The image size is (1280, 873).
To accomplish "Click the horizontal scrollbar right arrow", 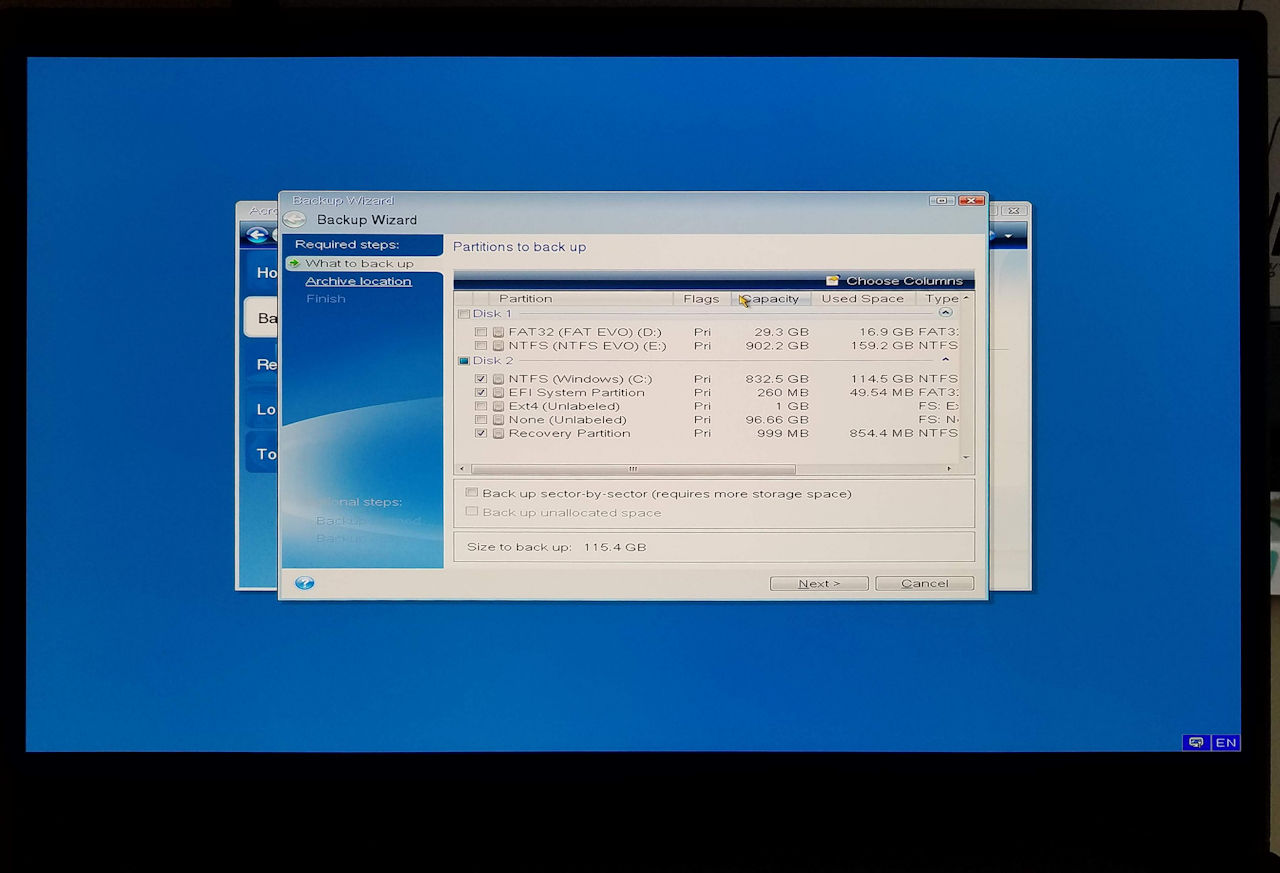I will (x=949, y=469).
